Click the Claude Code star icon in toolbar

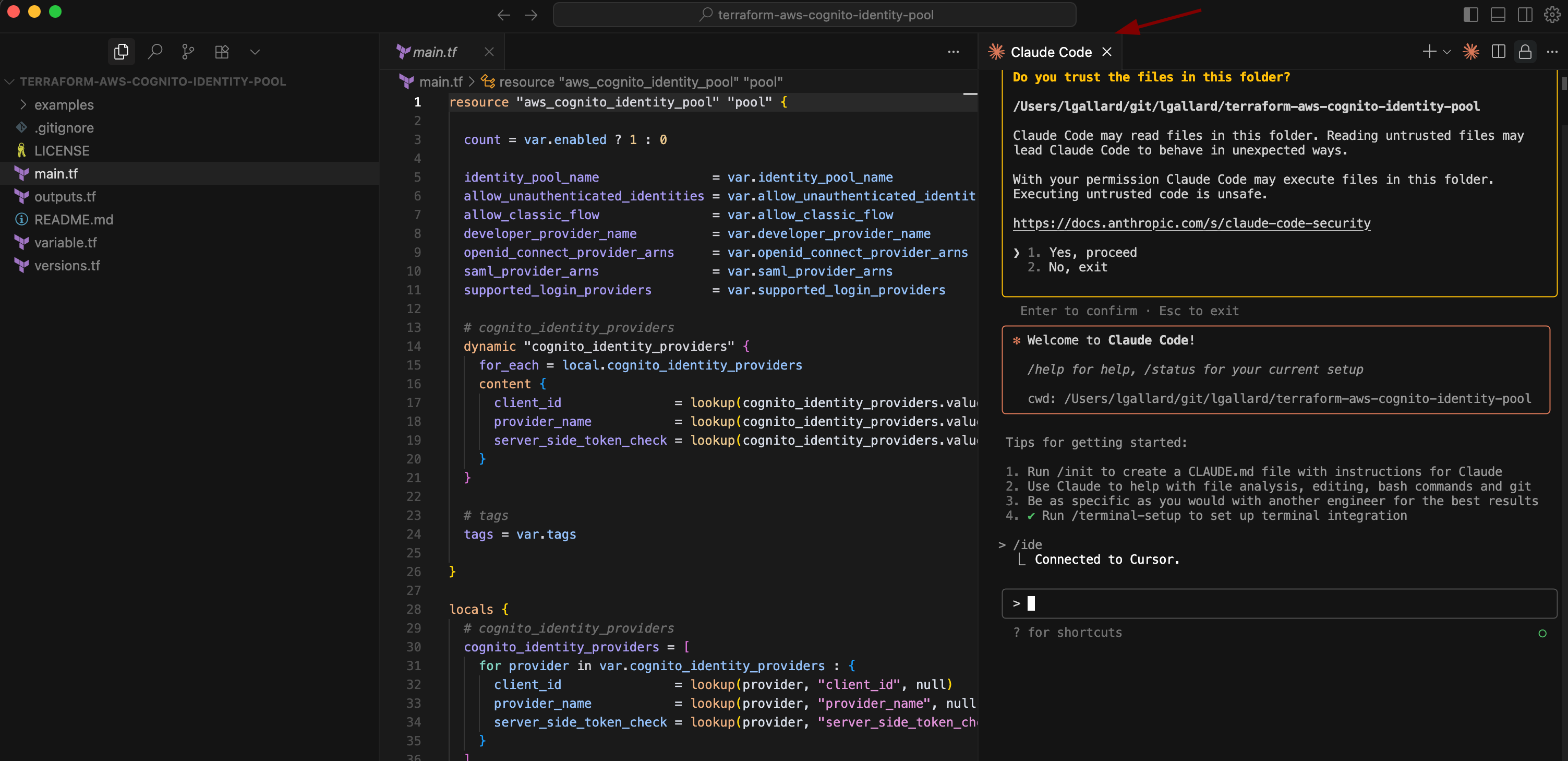point(1470,52)
